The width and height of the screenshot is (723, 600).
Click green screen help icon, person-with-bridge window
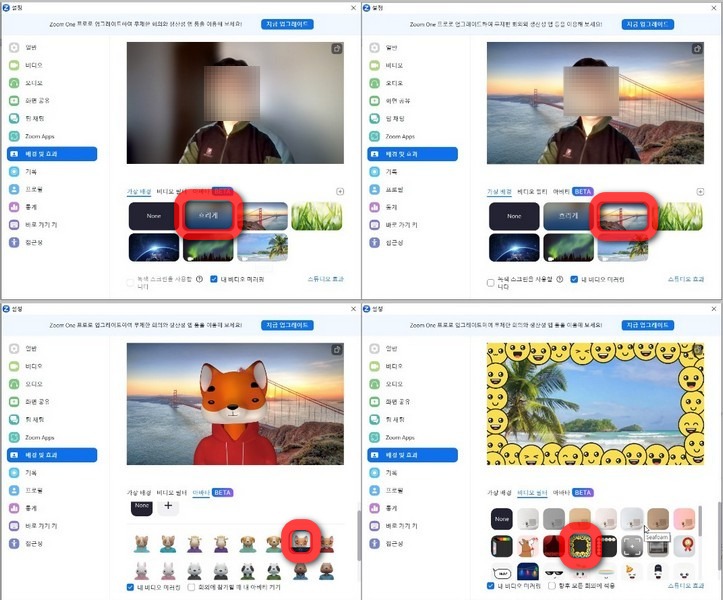pos(559,279)
